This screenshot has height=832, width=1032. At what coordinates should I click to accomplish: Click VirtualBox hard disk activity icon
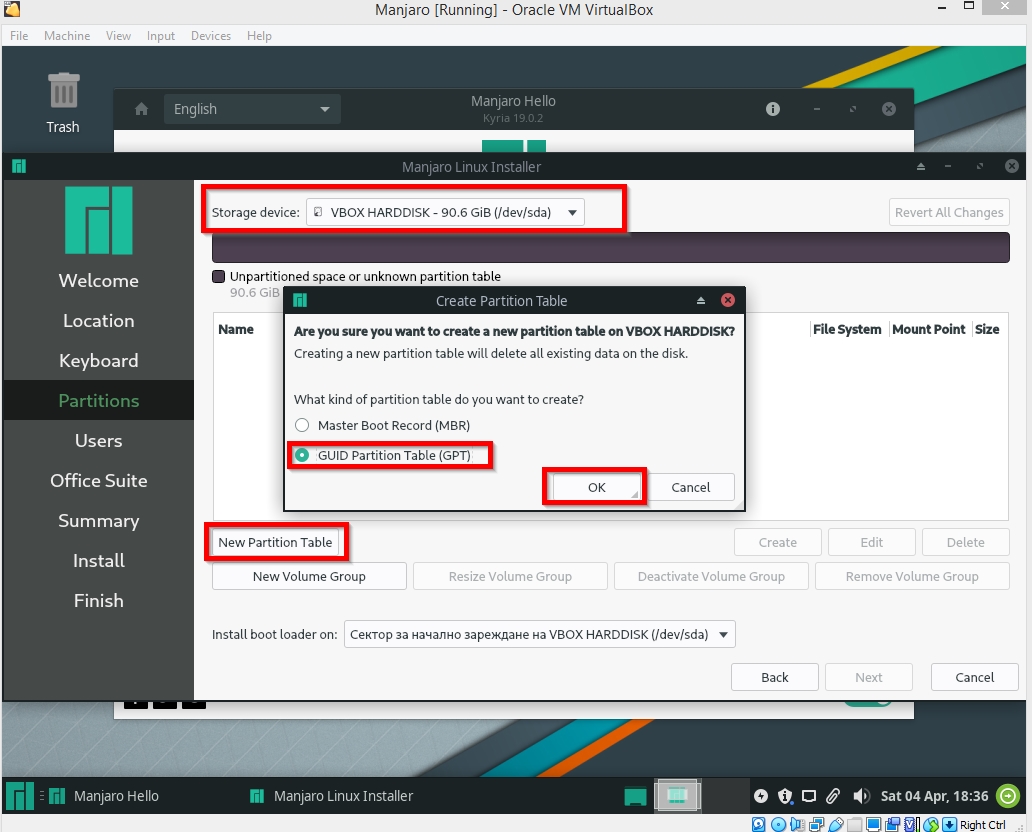[758, 824]
